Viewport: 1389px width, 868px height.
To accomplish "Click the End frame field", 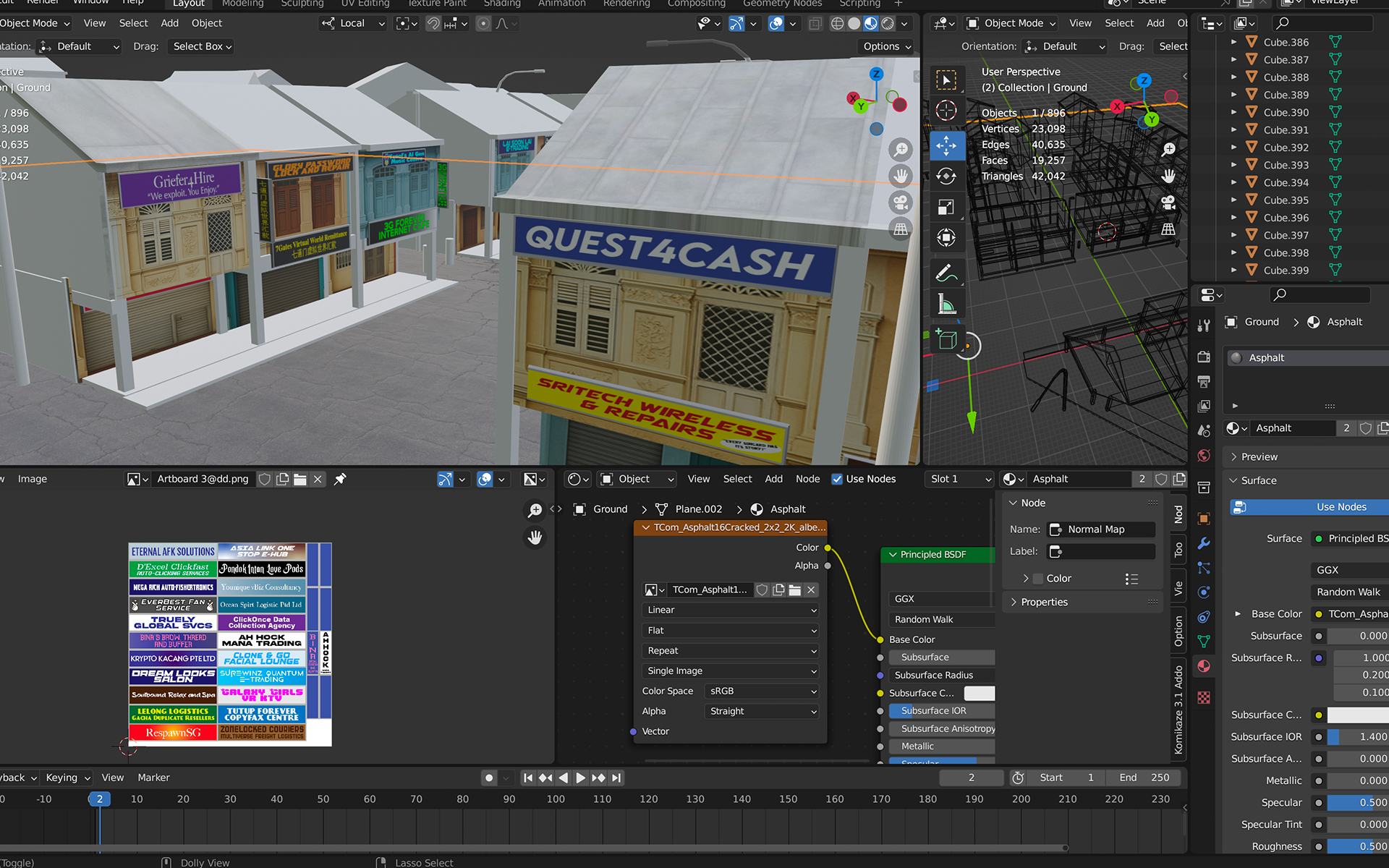I will 1144,778.
